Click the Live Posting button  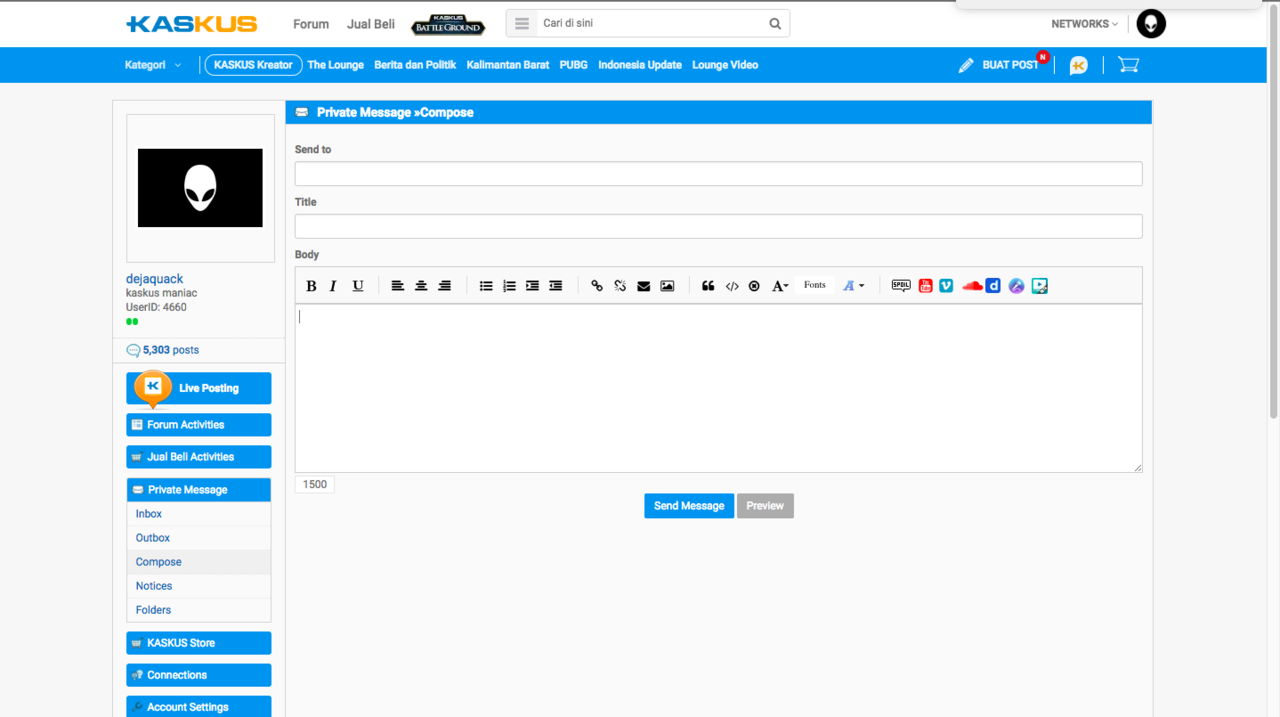(199, 388)
